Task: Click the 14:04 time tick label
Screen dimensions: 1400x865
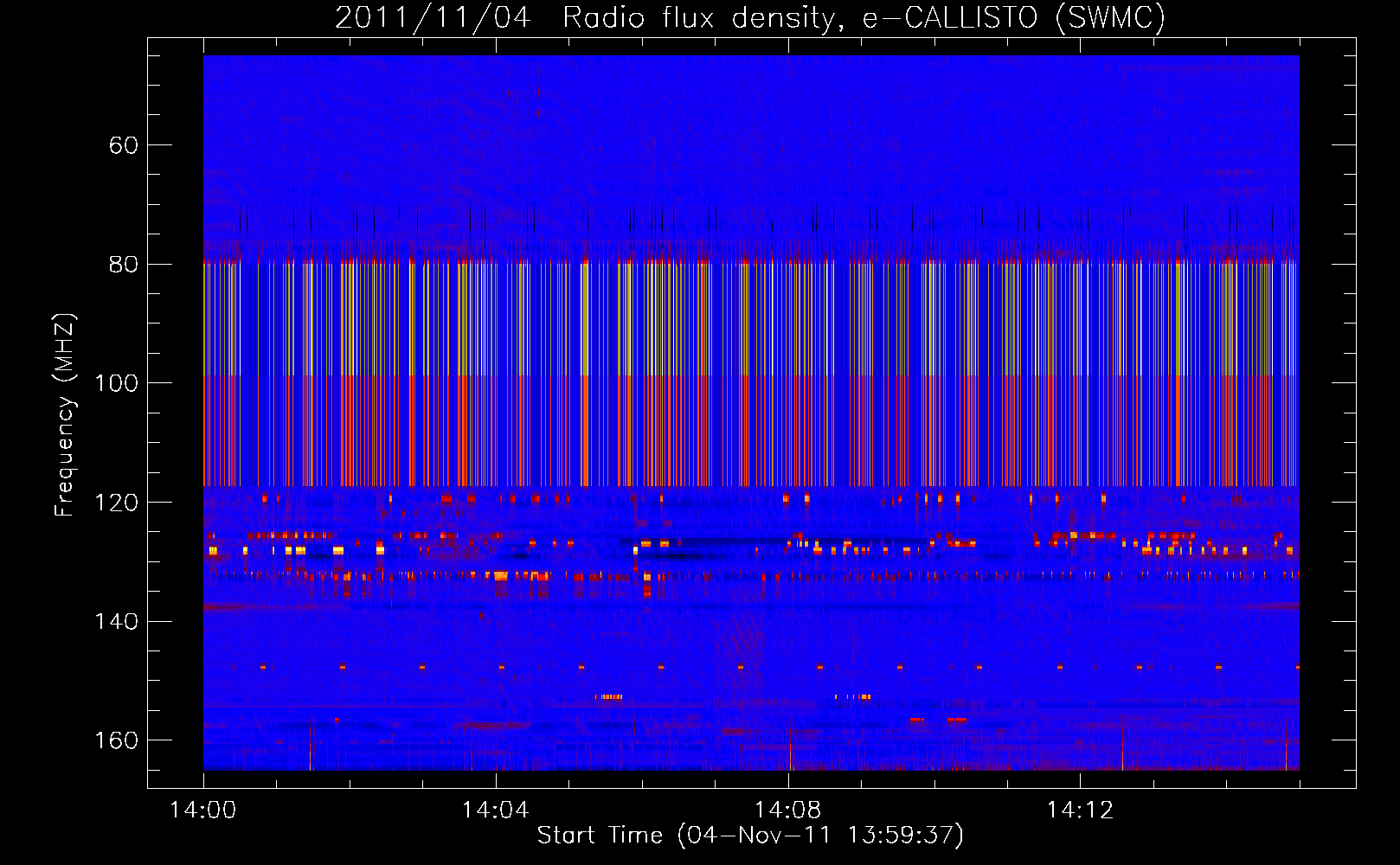Action: (496, 810)
